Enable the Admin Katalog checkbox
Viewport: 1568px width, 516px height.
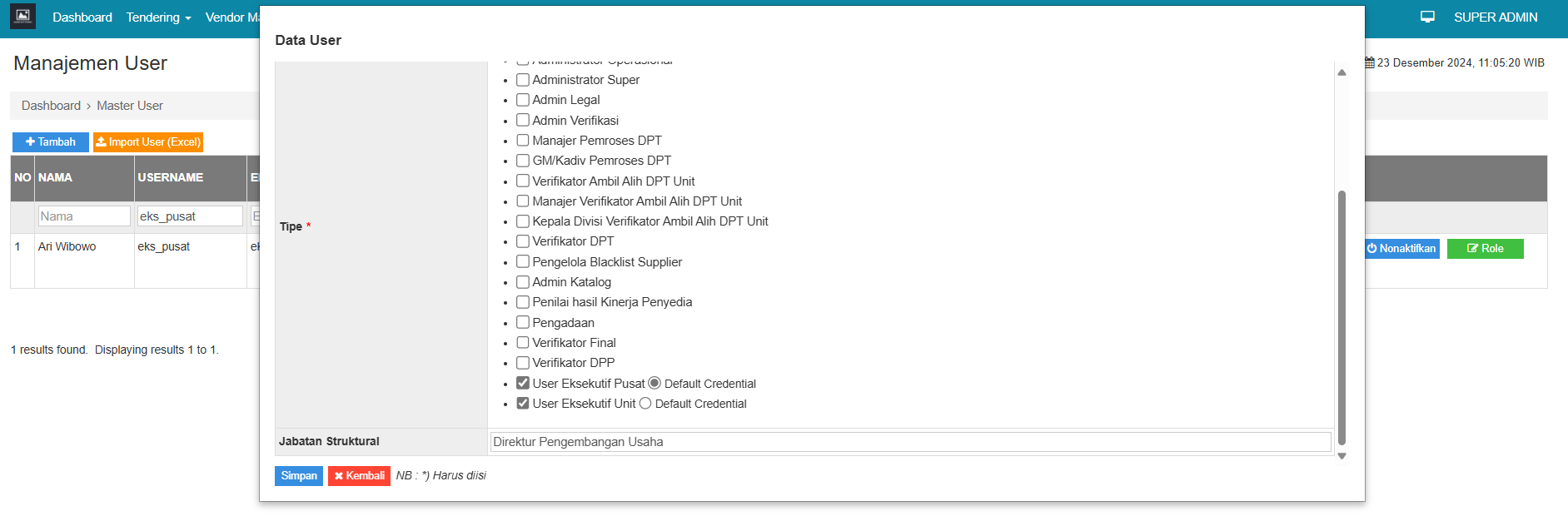[523, 282]
